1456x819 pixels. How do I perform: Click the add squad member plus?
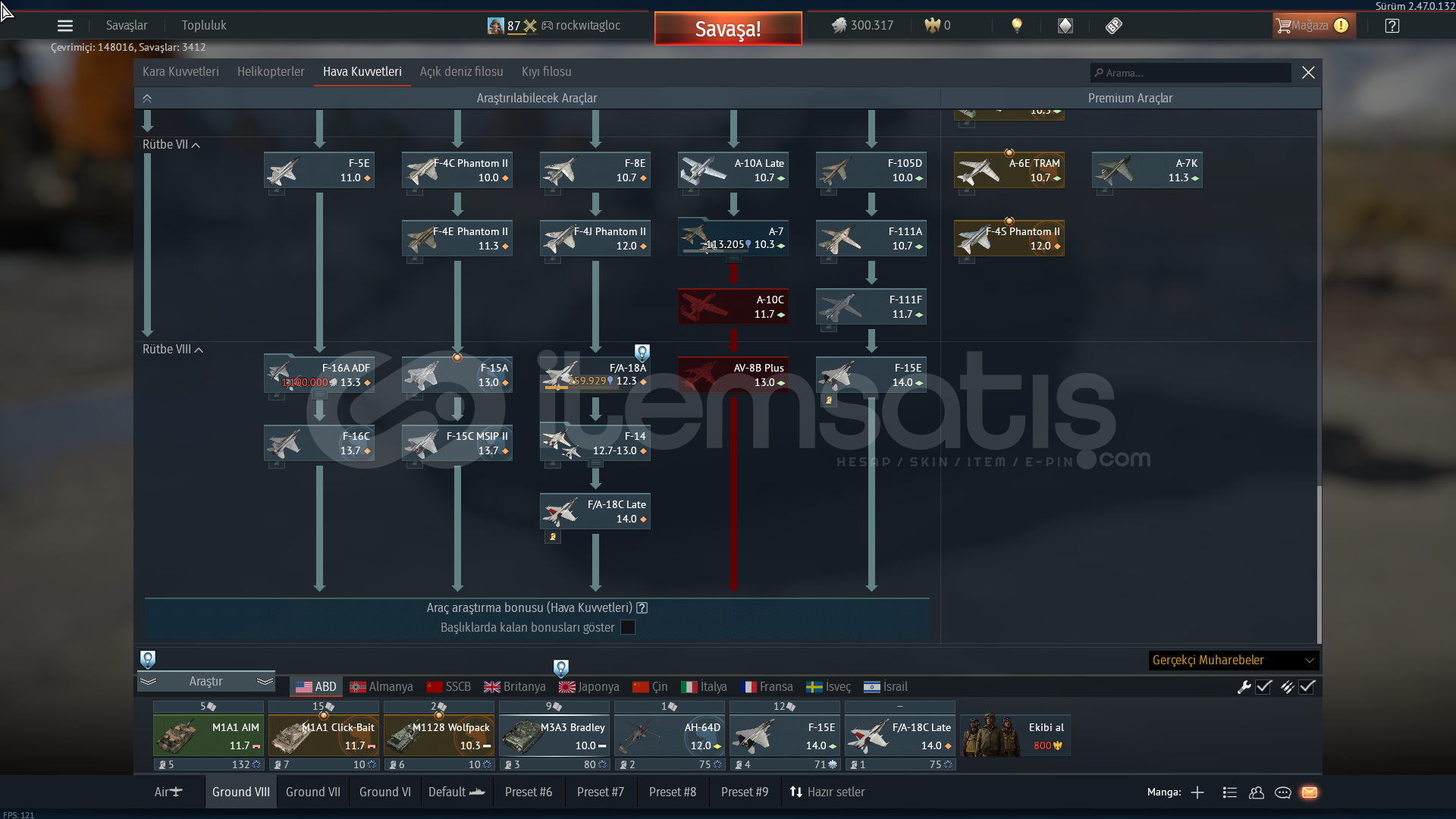tap(1197, 792)
